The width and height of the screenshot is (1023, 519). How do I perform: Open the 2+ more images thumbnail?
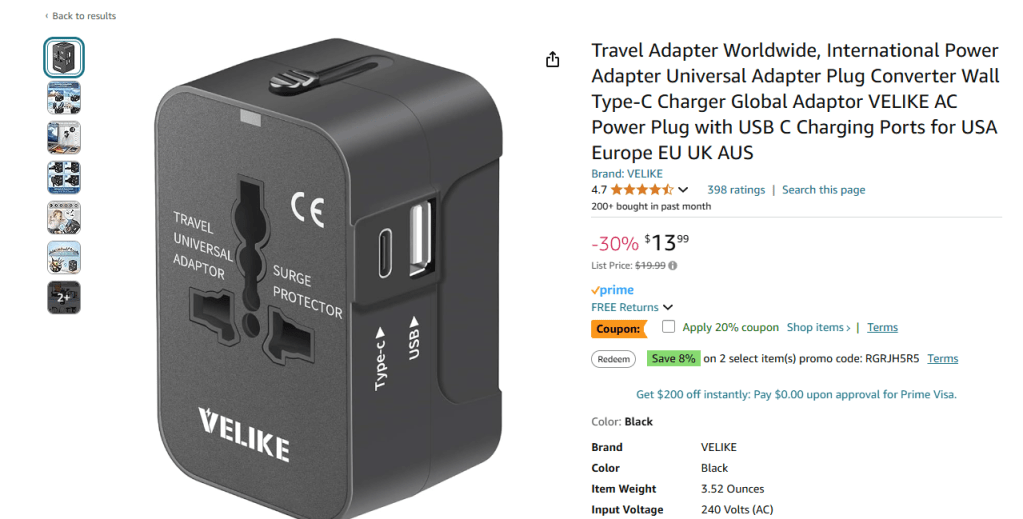point(64,297)
